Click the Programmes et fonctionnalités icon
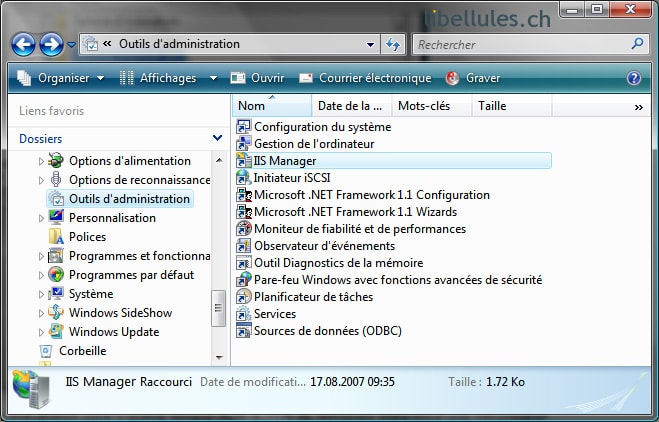659x422 pixels. tap(56, 256)
